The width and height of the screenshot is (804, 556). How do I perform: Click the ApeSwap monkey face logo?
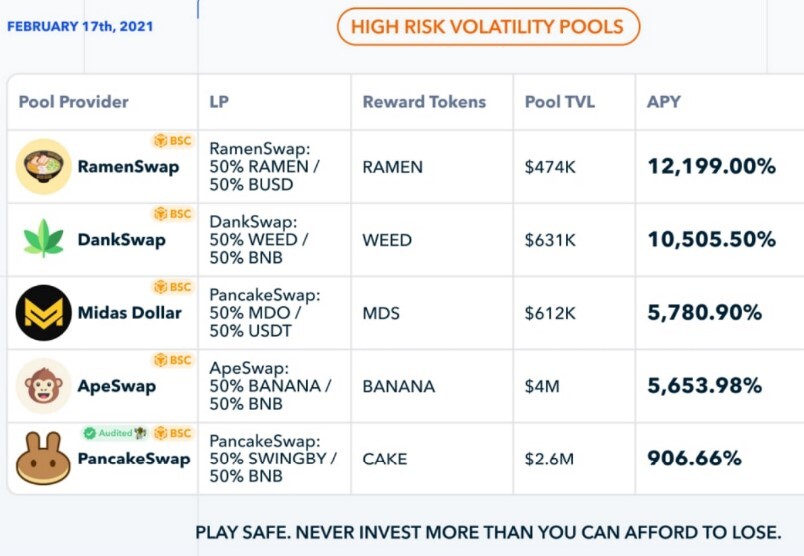click(x=44, y=386)
